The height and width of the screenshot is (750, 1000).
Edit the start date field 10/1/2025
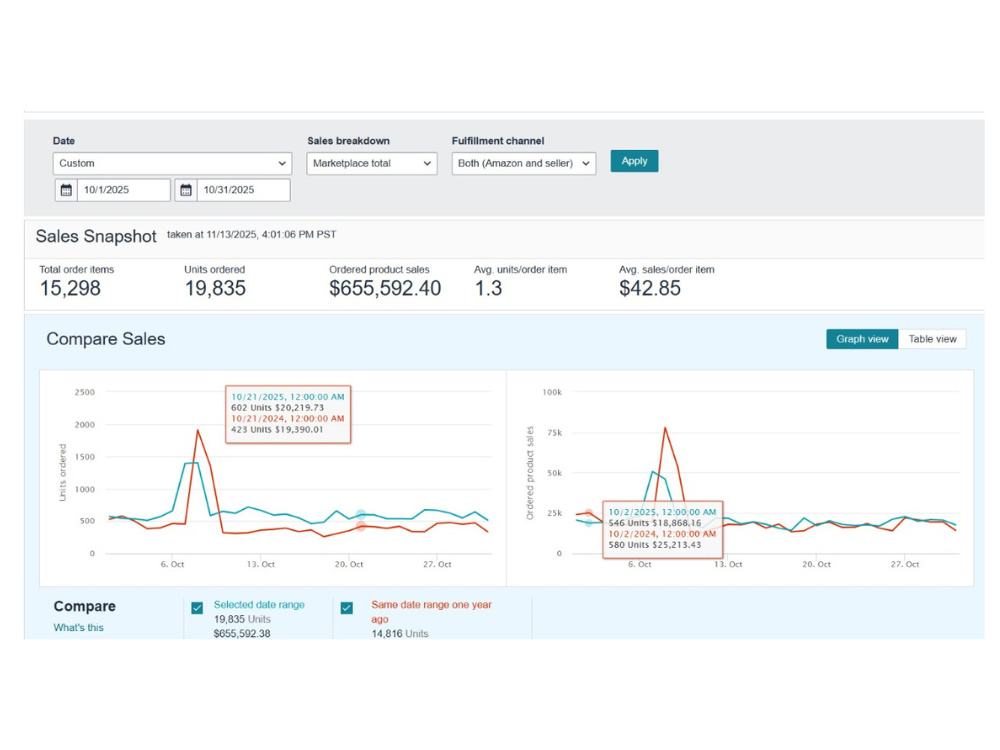click(x=124, y=190)
